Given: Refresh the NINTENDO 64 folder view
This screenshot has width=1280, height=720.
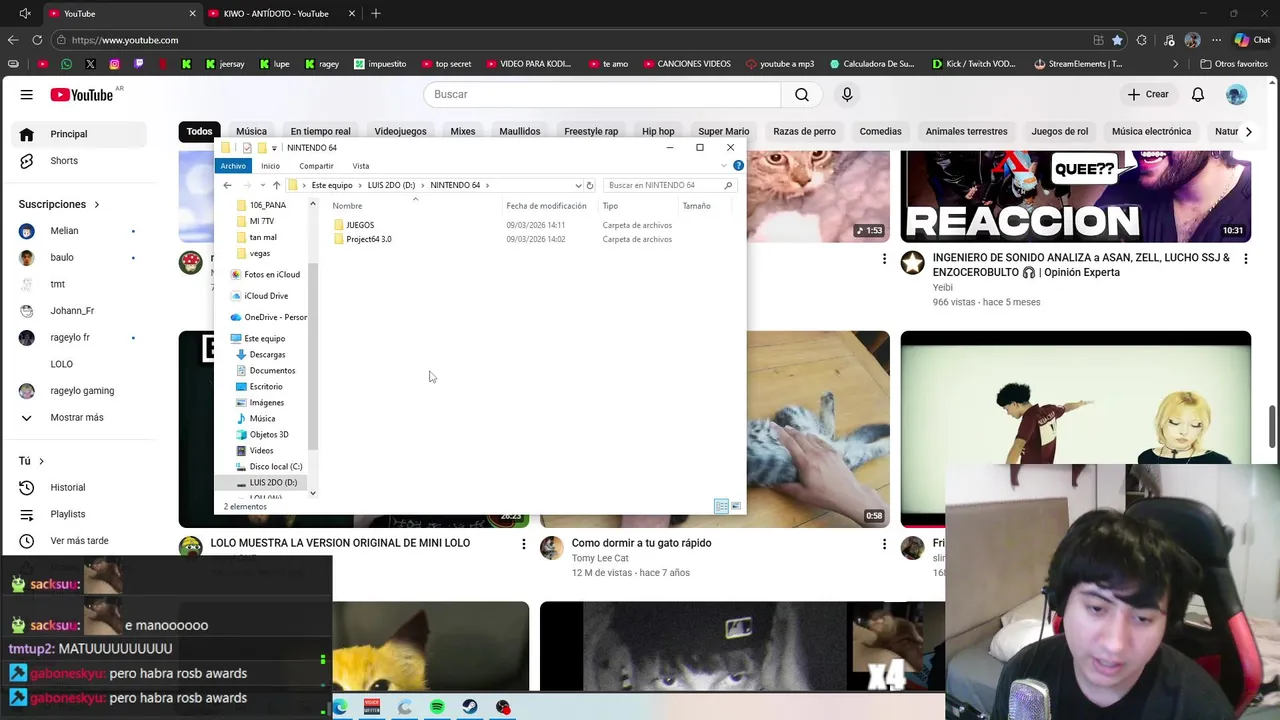Looking at the screenshot, I should [590, 185].
